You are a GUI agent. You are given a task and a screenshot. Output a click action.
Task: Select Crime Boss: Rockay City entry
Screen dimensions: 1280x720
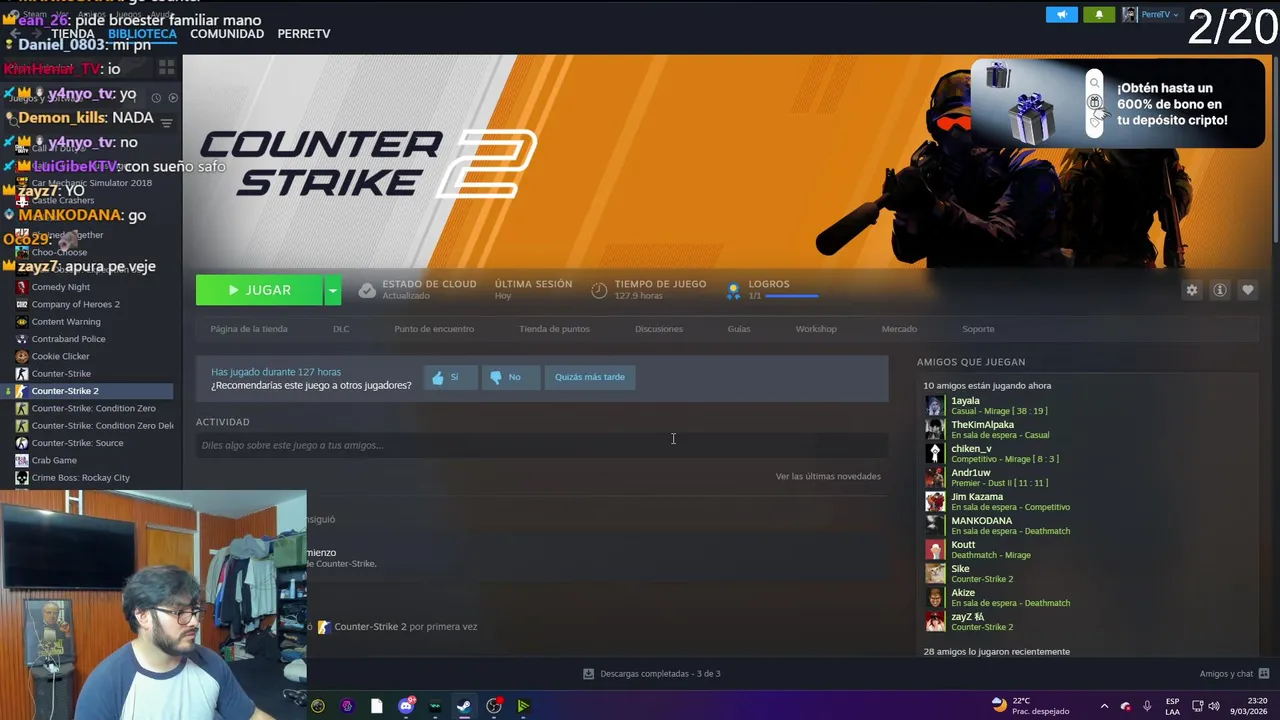pyautogui.click(x=80, y=478)
